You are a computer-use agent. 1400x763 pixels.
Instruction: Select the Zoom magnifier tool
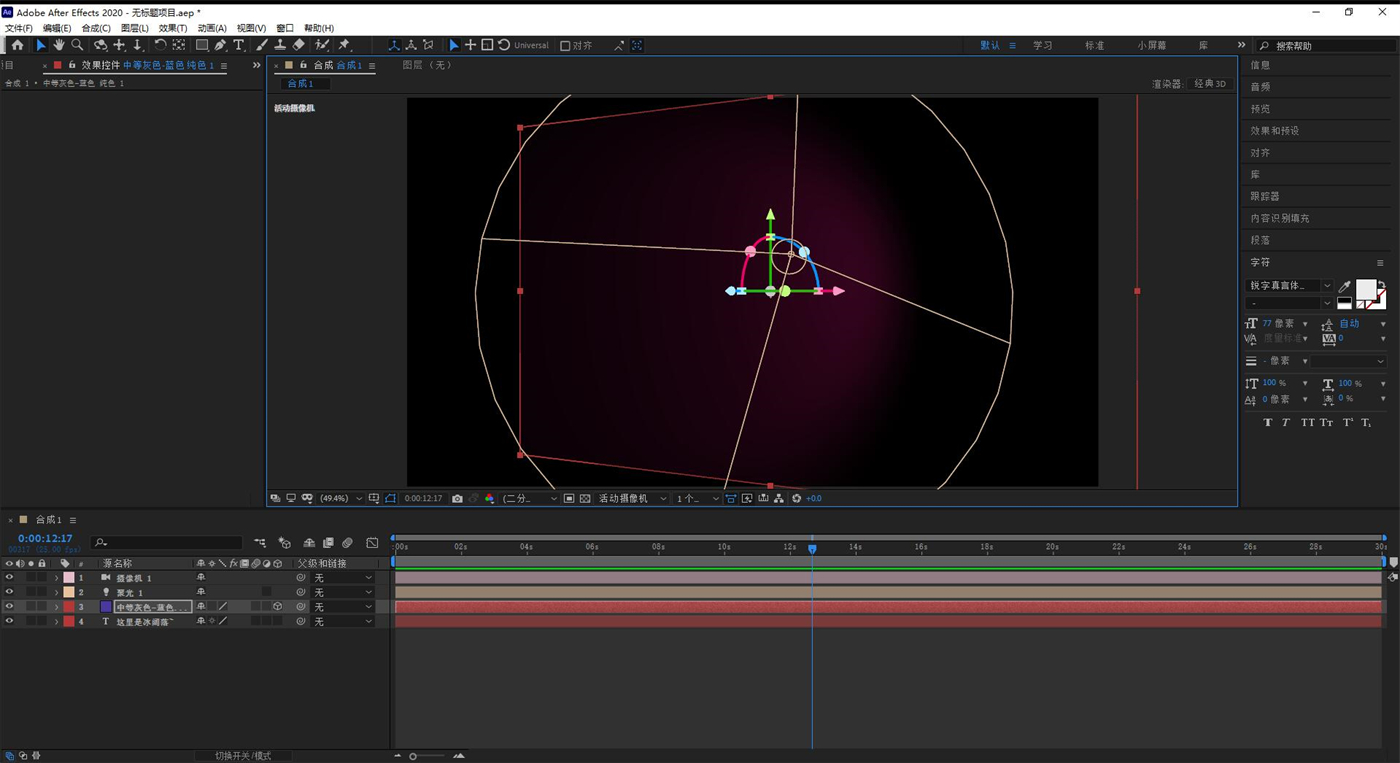[77, 45]
